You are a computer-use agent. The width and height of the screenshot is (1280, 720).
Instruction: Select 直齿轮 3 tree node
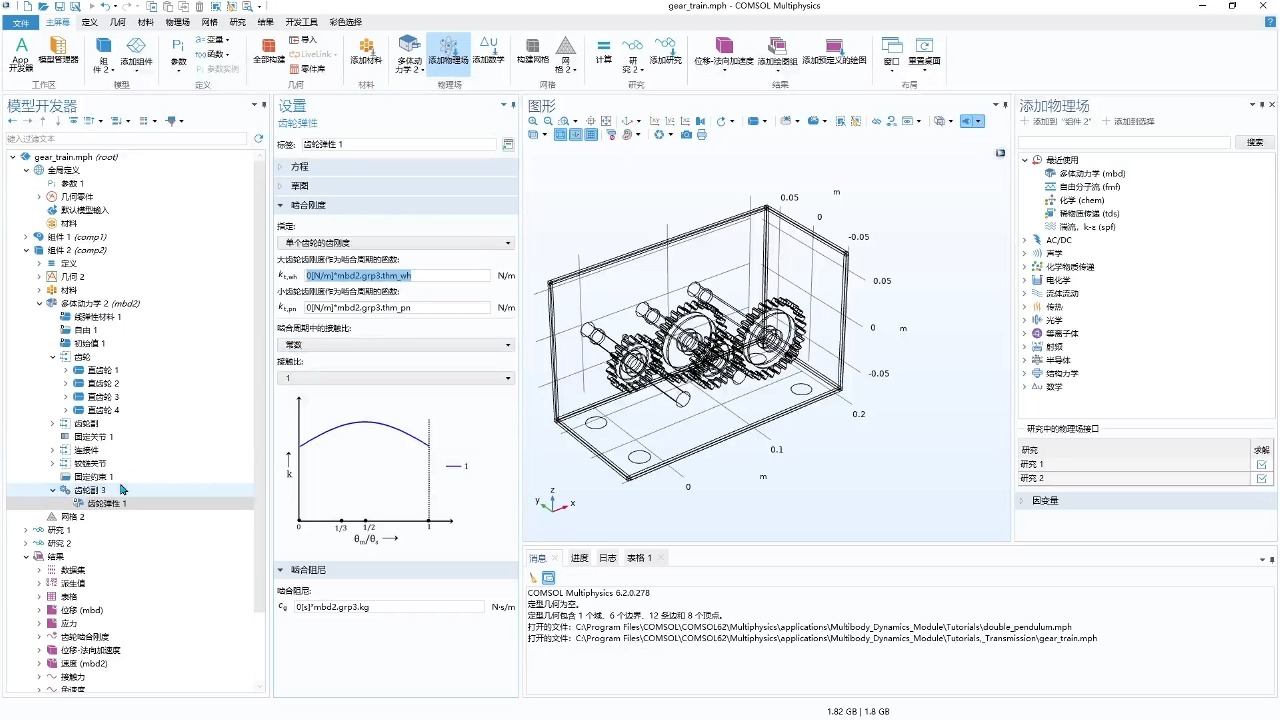(102, 397)
